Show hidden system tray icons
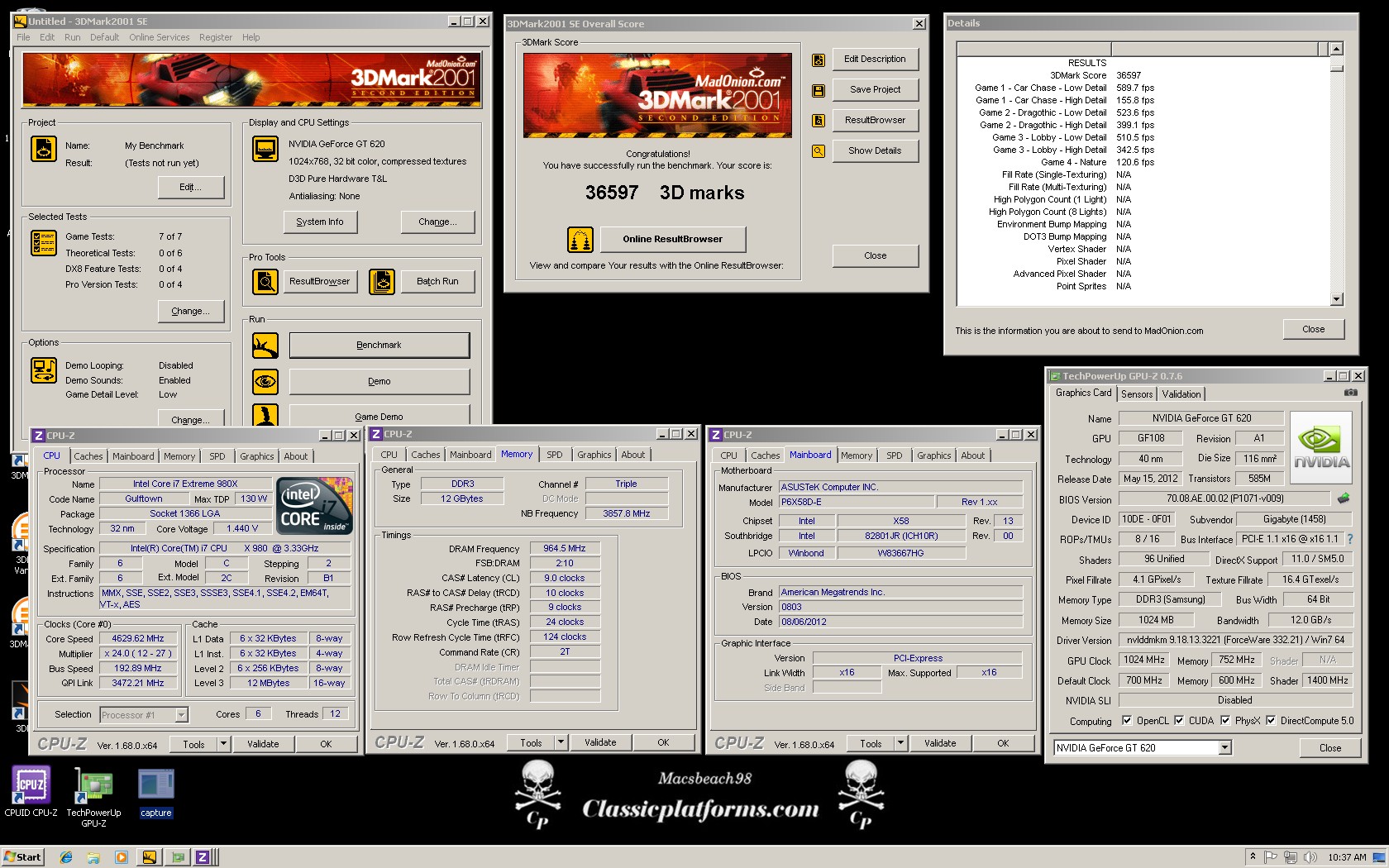 [x=1253, y=857]
